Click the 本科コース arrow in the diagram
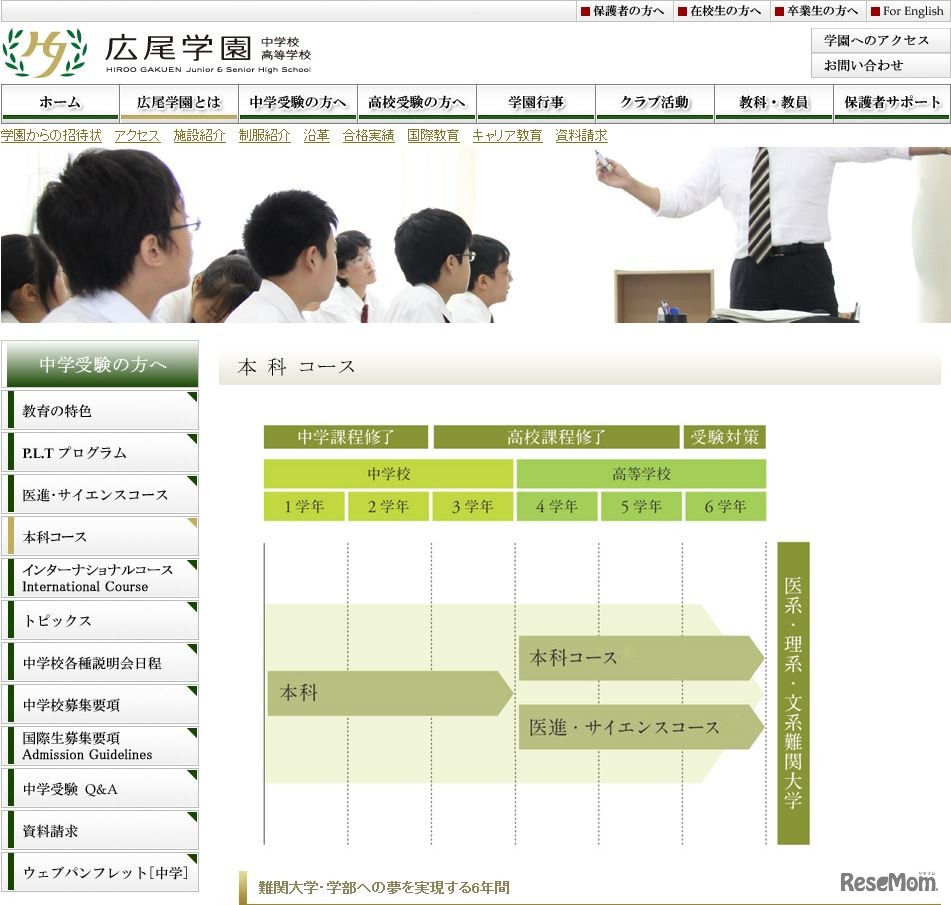The height and width of the screenshot is (905, 951). pos(640,658)
